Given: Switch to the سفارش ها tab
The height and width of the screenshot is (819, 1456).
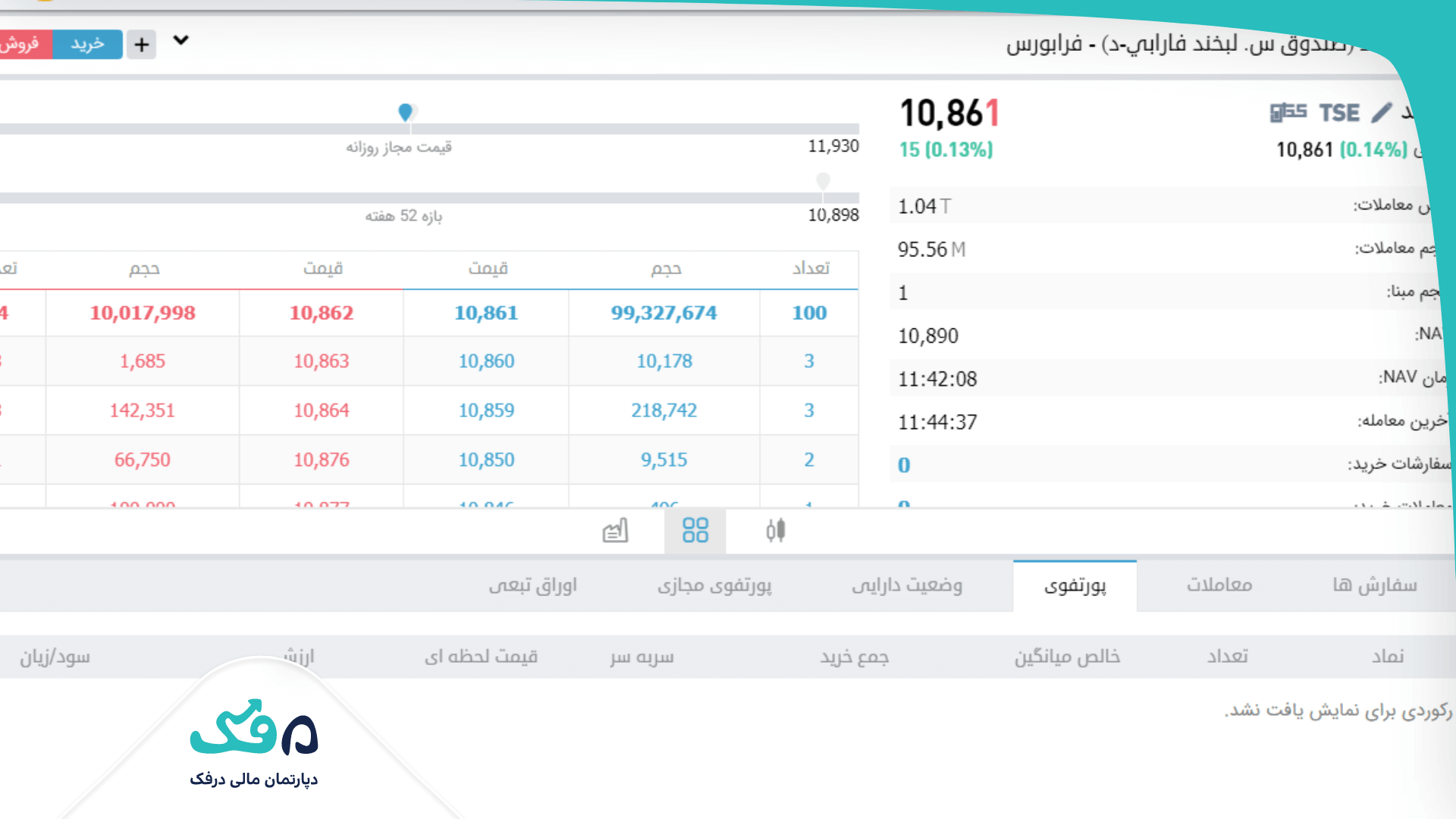Looking at the screenshot, I should (1374, 585).
